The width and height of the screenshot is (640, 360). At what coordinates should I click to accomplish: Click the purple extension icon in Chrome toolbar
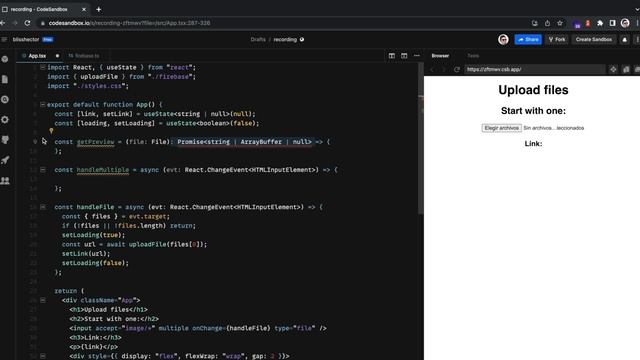[576, 24]
